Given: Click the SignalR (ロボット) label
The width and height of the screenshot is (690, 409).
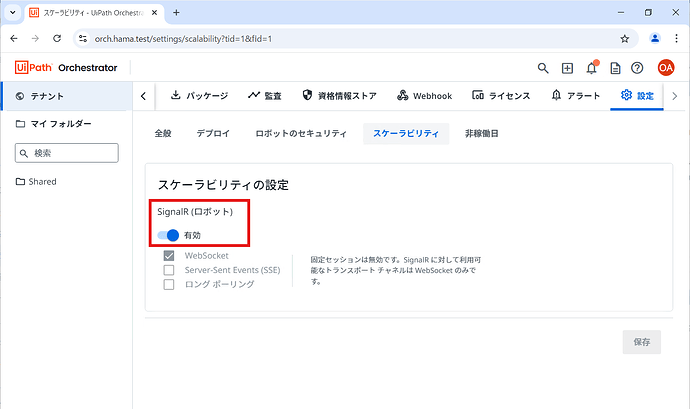Looking at the screenshot, I should (195, 212).
